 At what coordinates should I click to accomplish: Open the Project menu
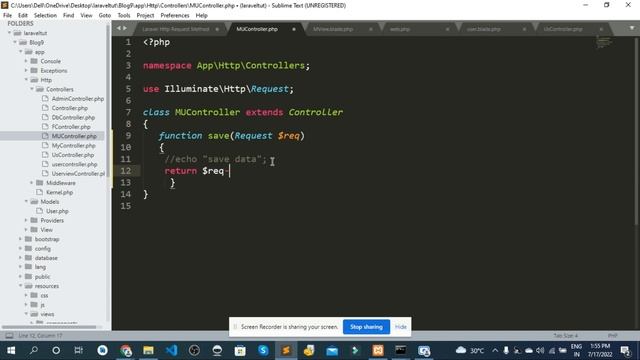click(145, 15)
